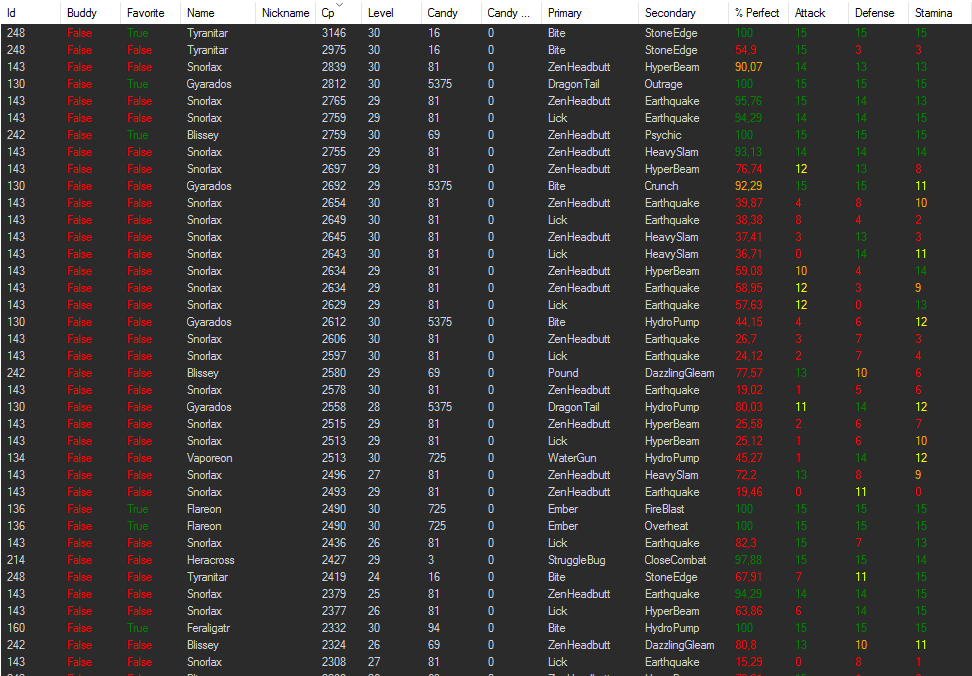Screen dimensions: 972x676
Task: Click the 82,3 percent perfect value
Action: pyautogui.click(x=746, y=543)
